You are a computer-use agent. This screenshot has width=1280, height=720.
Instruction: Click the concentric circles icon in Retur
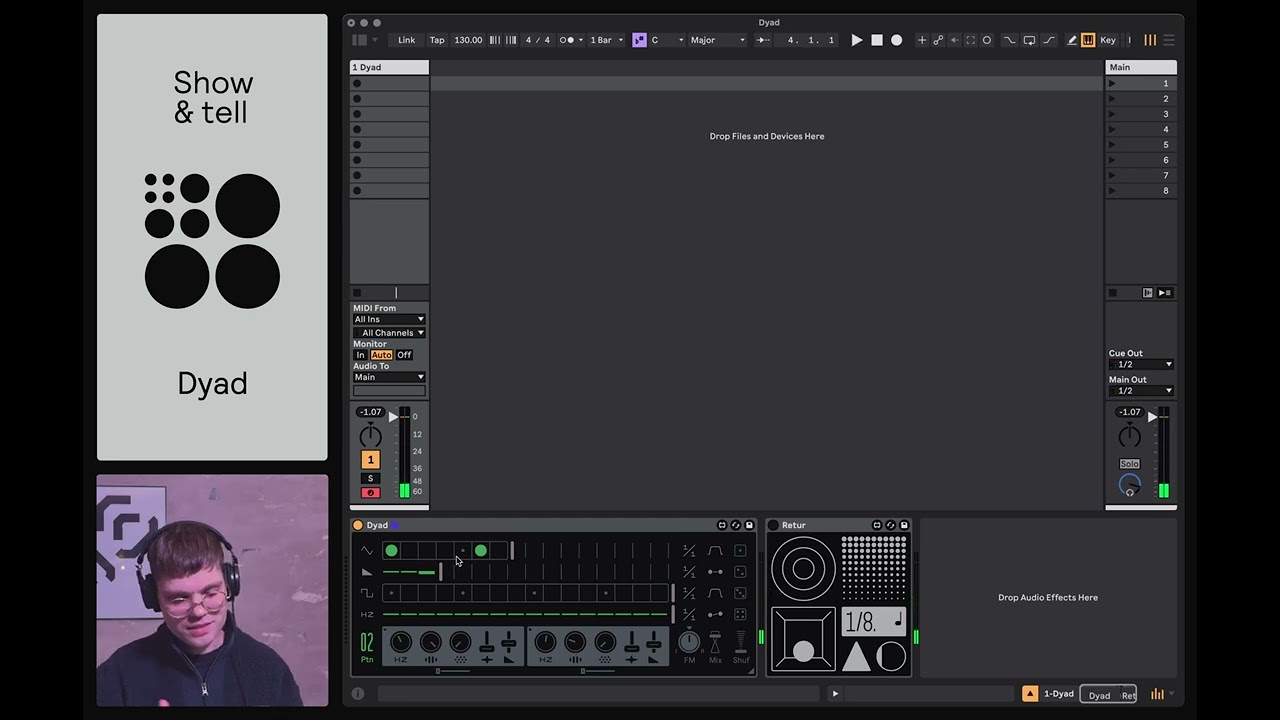click(803, 569)
